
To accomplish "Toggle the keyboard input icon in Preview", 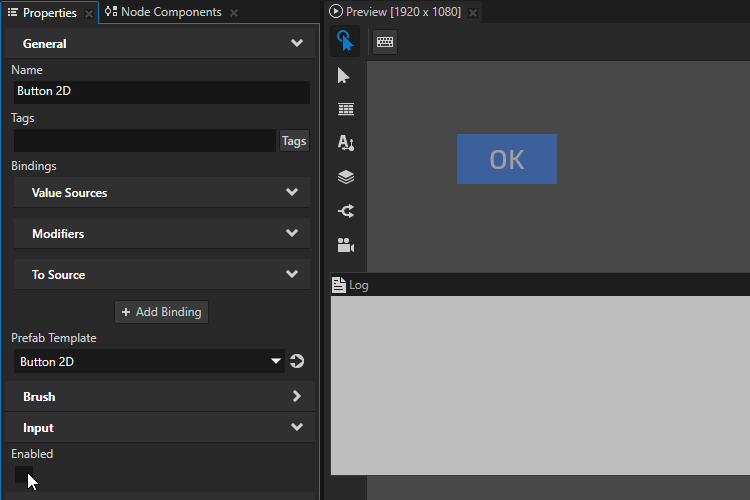I will [x=385, y=42].
